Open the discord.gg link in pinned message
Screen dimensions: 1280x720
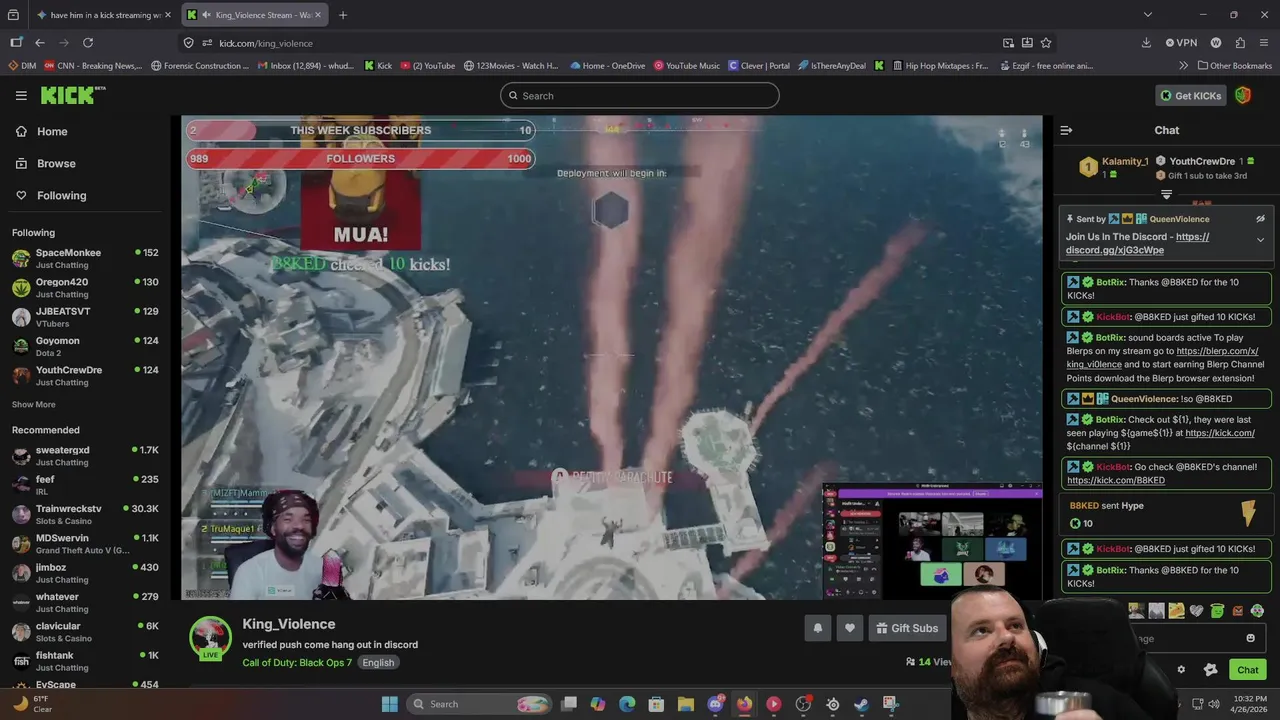(1138, 243)
